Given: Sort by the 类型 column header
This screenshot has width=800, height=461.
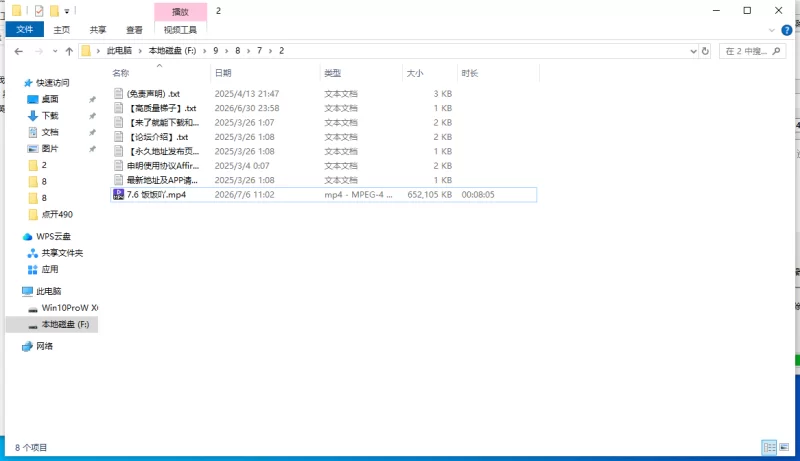Looking at the screenshot, I should 333,73.
